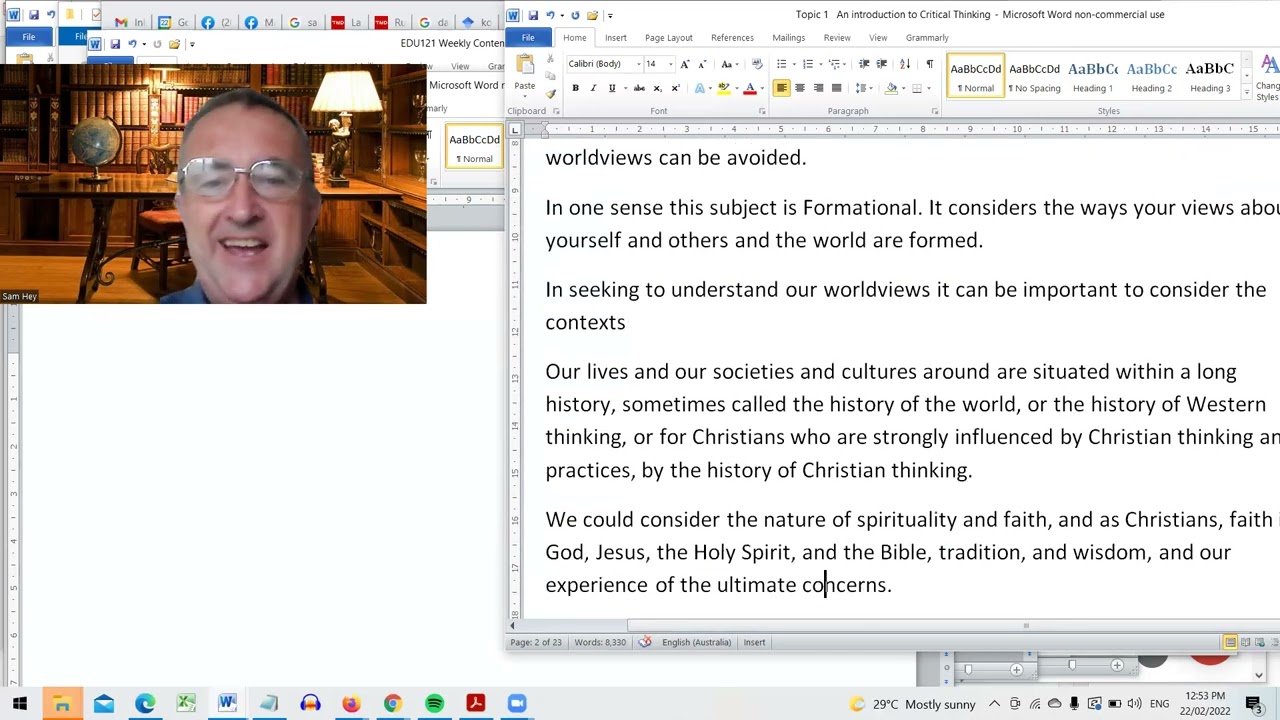Switch to the Mailings tab
Screen dimensions: 1280x720
pyautogui.click(x=788, y=38)
